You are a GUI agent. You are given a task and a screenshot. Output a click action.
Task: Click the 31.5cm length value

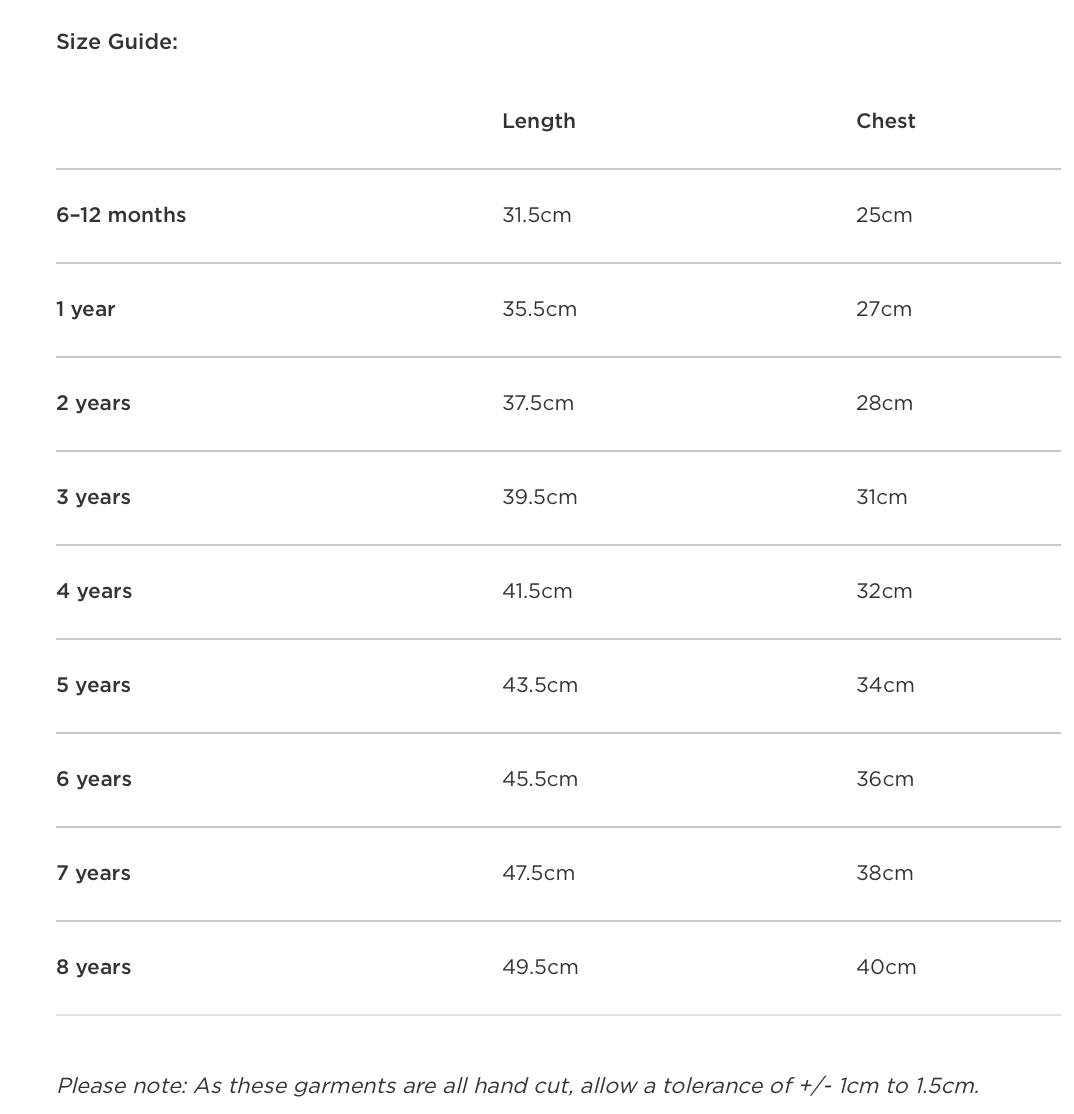(536, 215)
